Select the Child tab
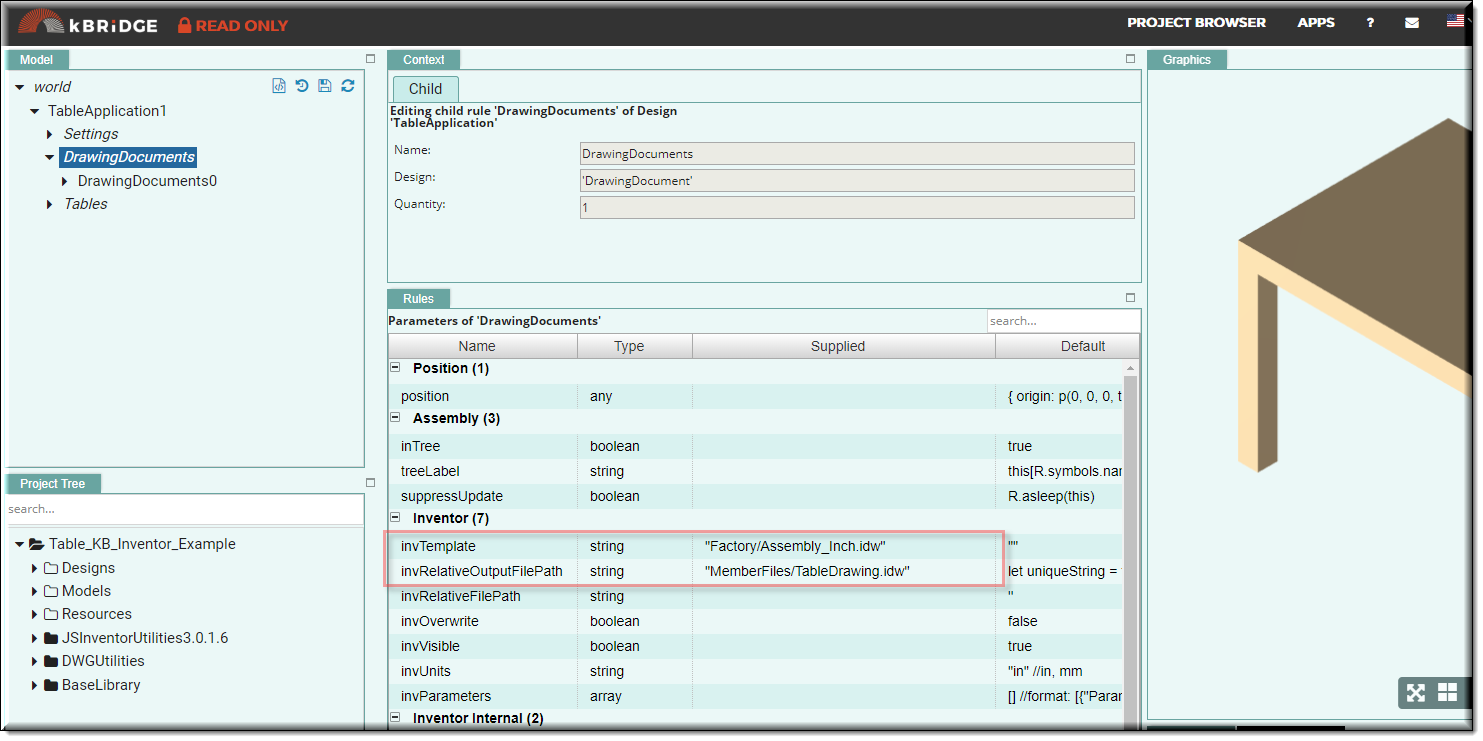 [x=425, y=89]
